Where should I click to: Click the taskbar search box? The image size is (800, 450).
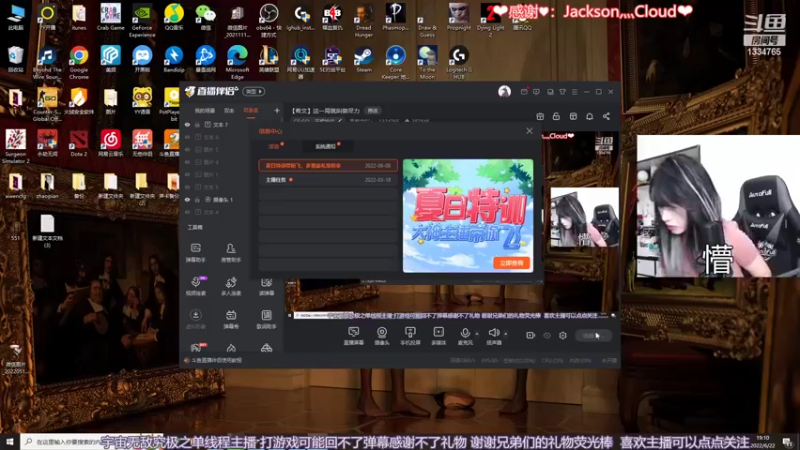[x=61, y=442]
